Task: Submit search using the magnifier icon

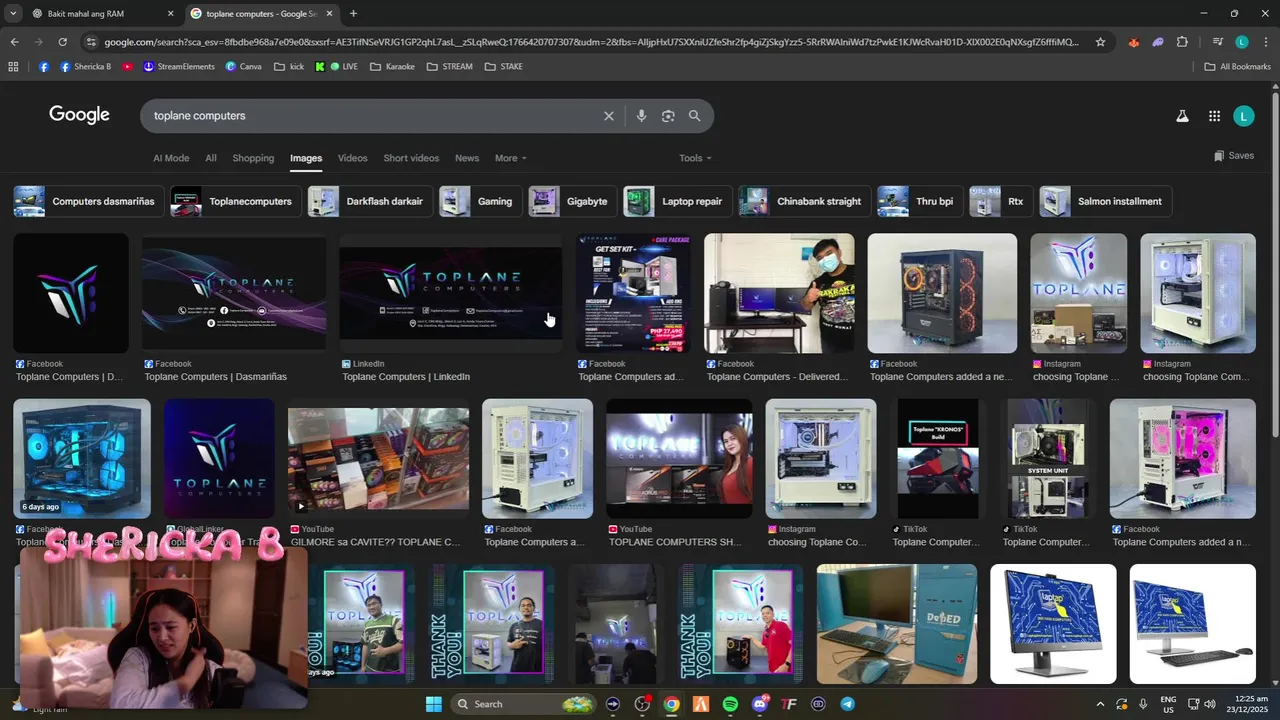Action: [x=694, y=116]
